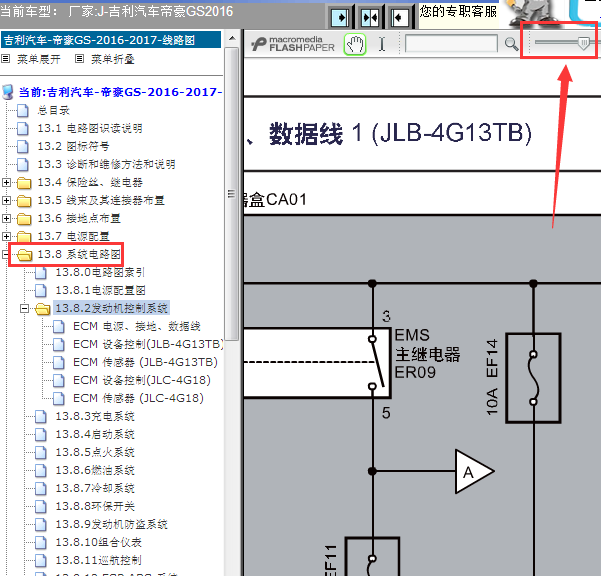Open 13.8.7冷却系统
The image size is (601, 576).
tap(95, 489)
